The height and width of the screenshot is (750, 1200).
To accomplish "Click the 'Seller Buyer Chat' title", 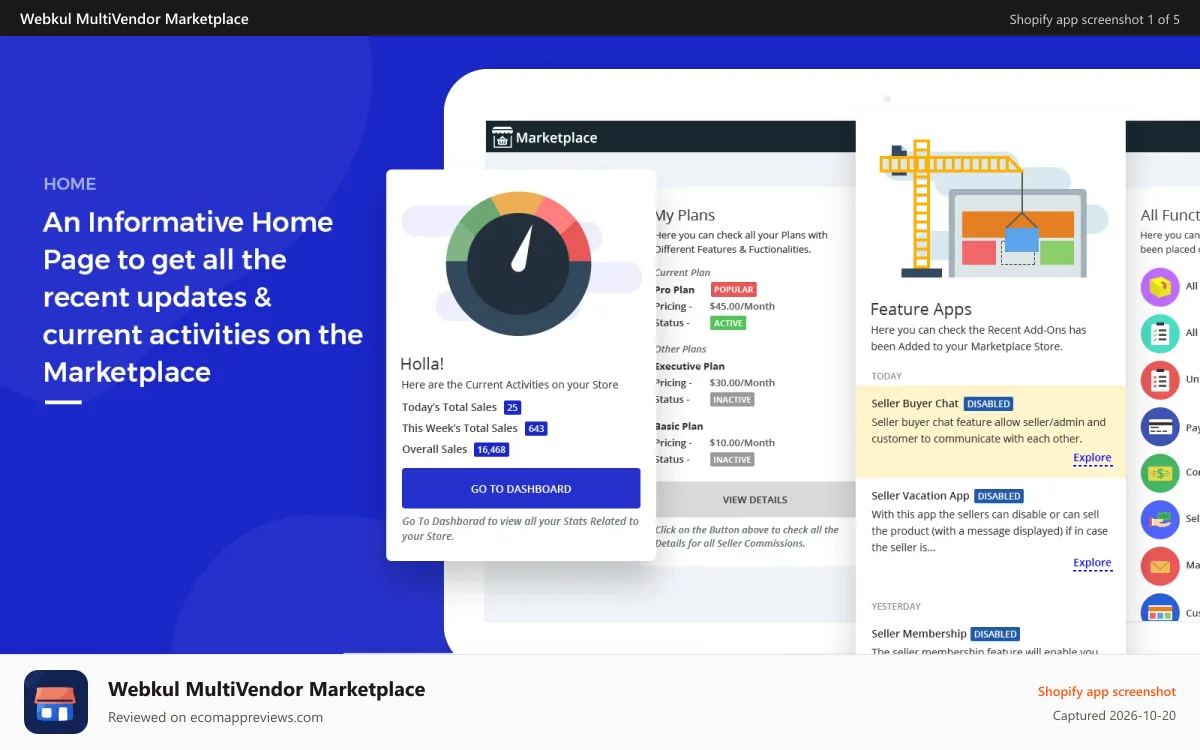I will point(915,403).
